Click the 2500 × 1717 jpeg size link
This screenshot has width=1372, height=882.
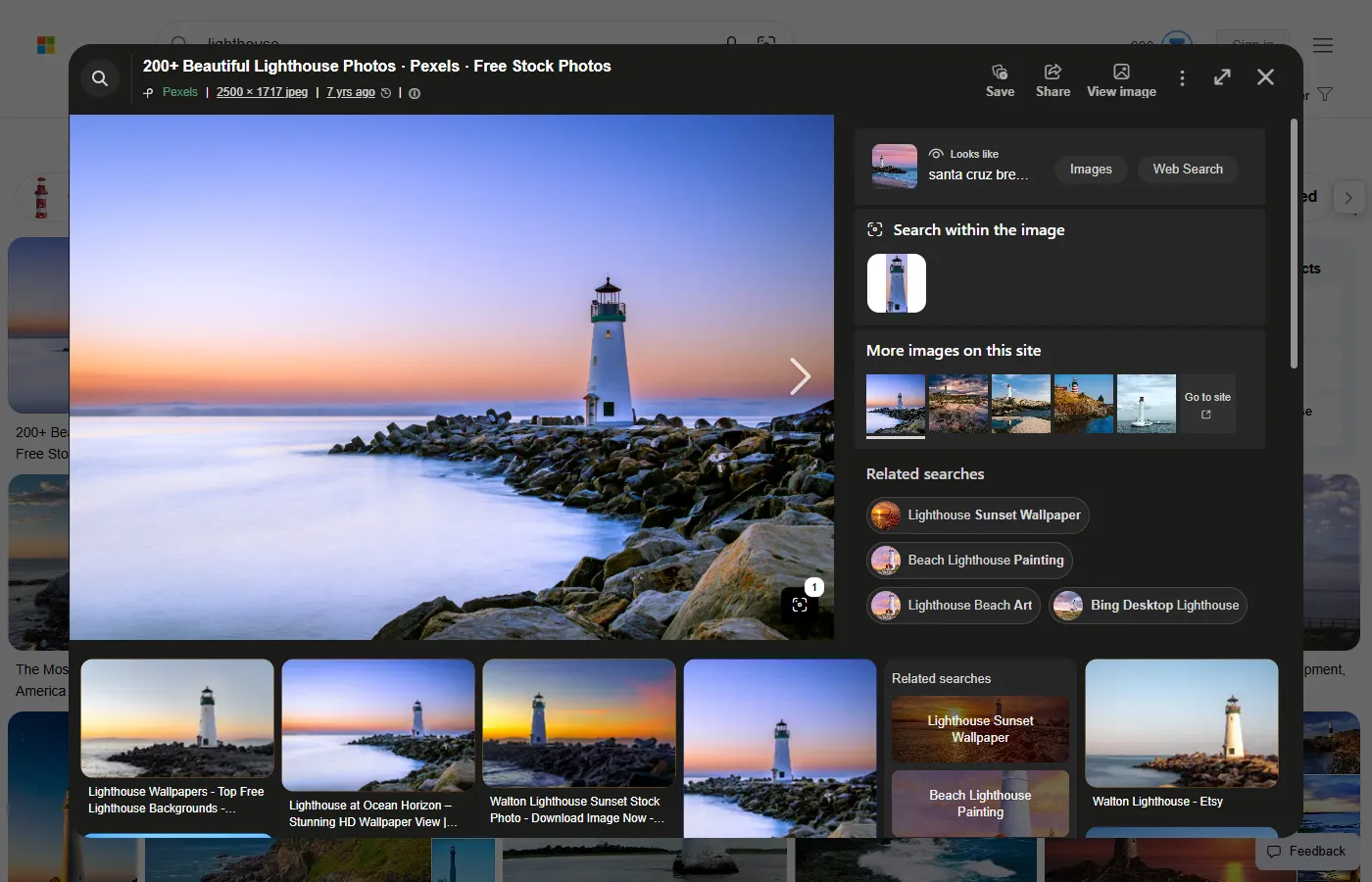[262, 92]
